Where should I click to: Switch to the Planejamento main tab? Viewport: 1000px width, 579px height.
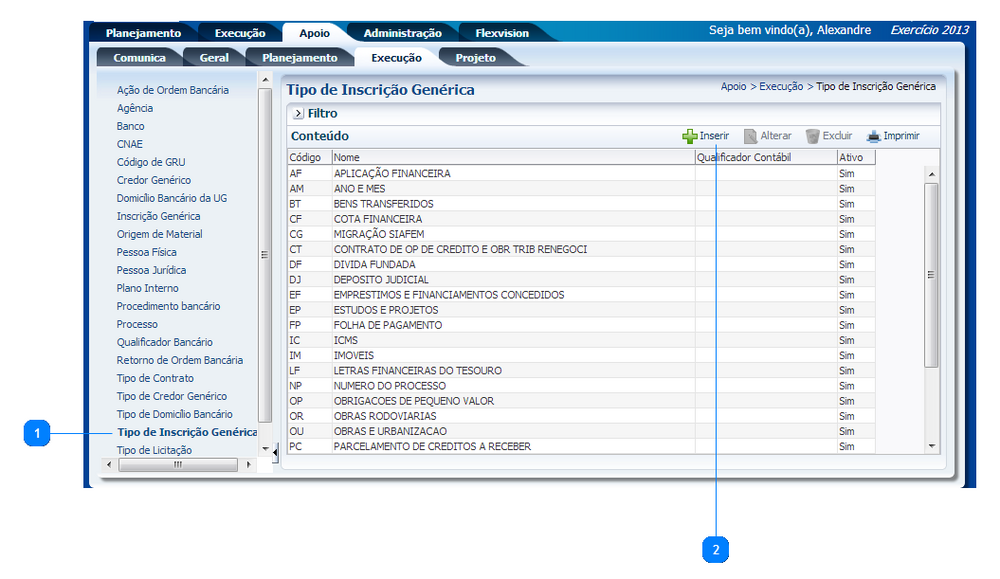click(x=143, y=33)
